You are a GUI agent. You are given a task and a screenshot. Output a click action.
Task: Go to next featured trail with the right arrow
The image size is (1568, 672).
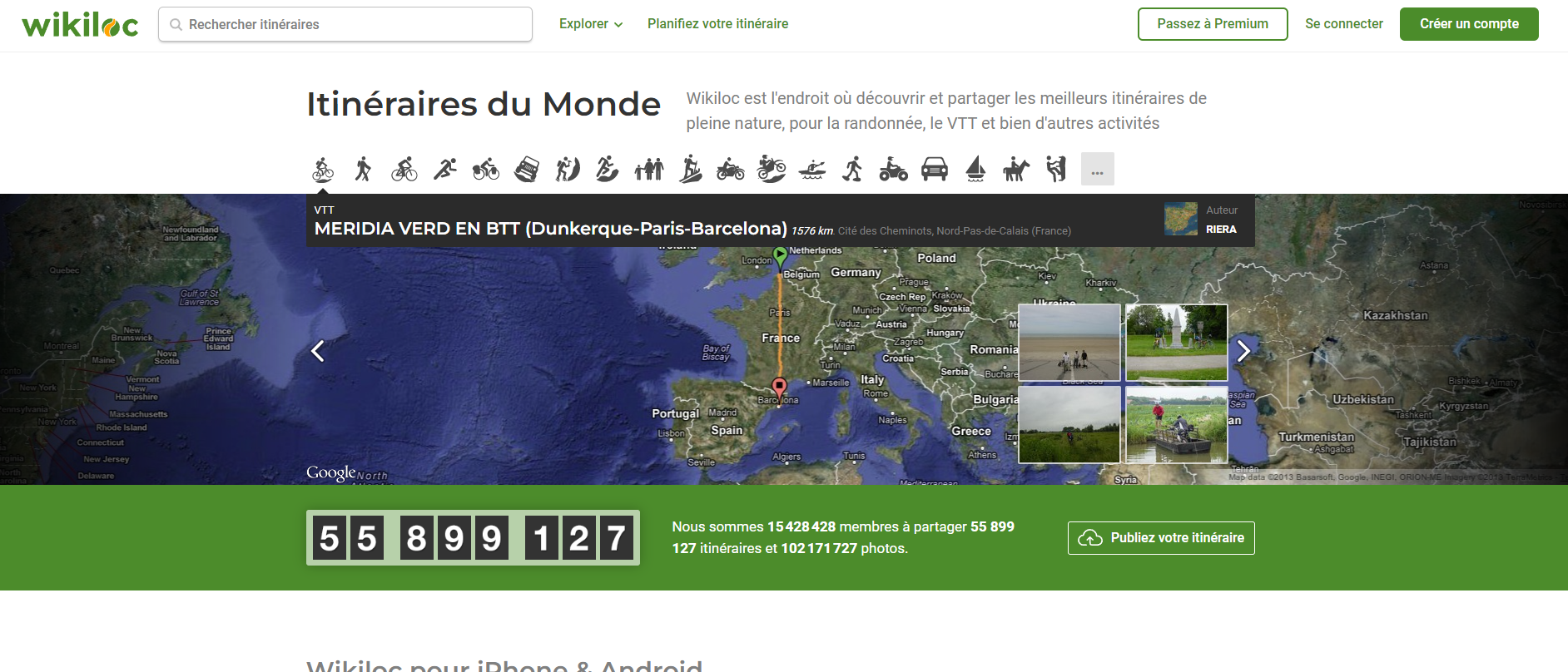(x=1243, y=351)
